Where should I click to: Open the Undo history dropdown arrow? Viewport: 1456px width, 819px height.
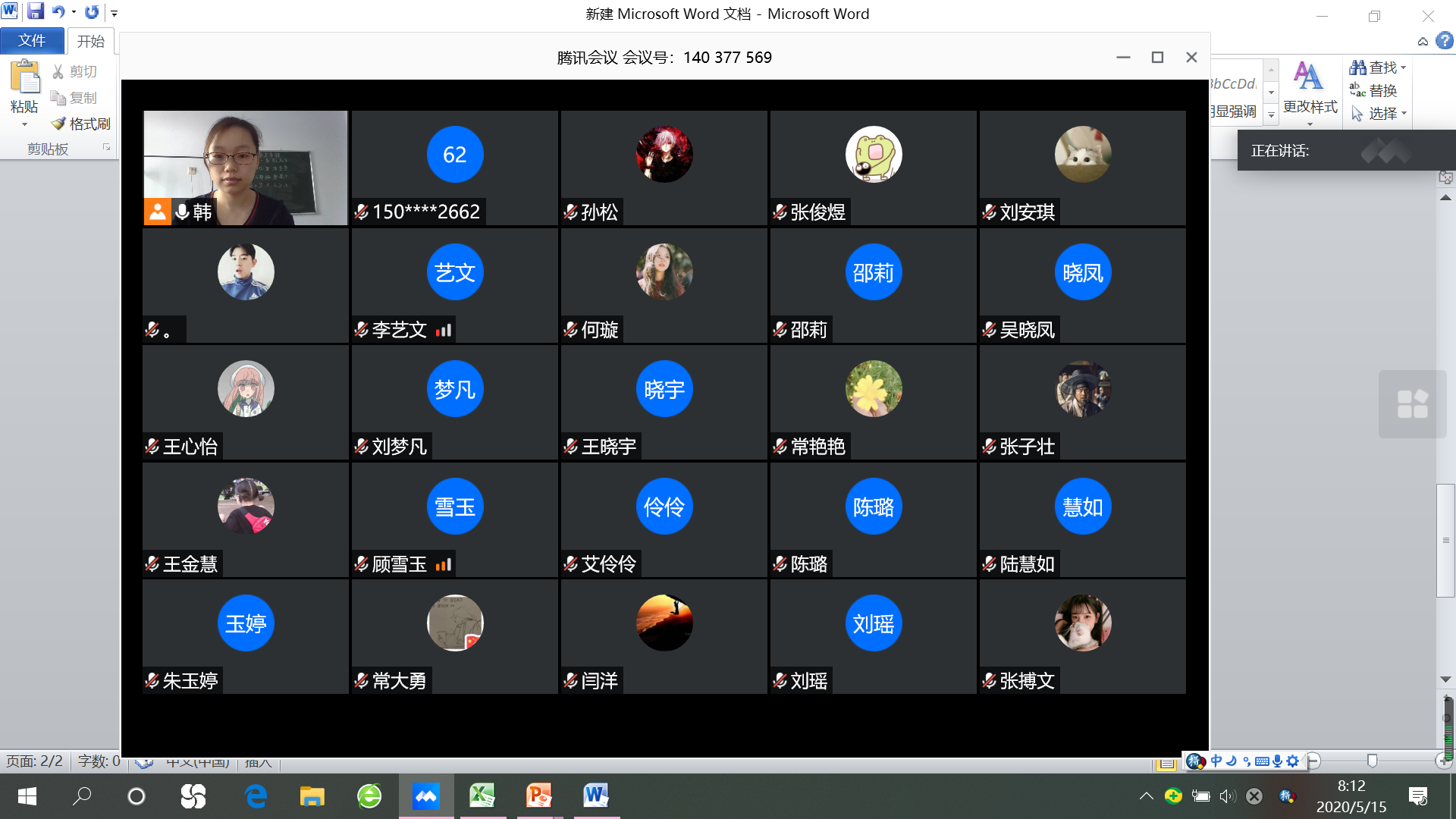[x=74, y=12]
